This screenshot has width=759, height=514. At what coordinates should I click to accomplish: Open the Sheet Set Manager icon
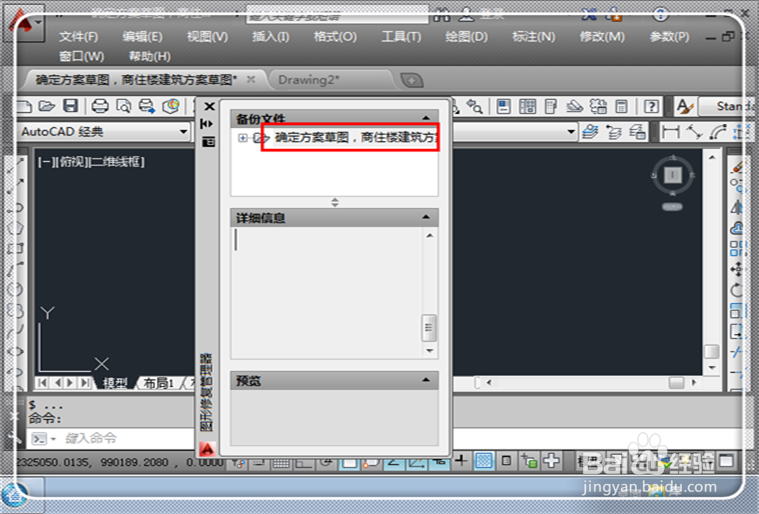click(x=574, y=106)
